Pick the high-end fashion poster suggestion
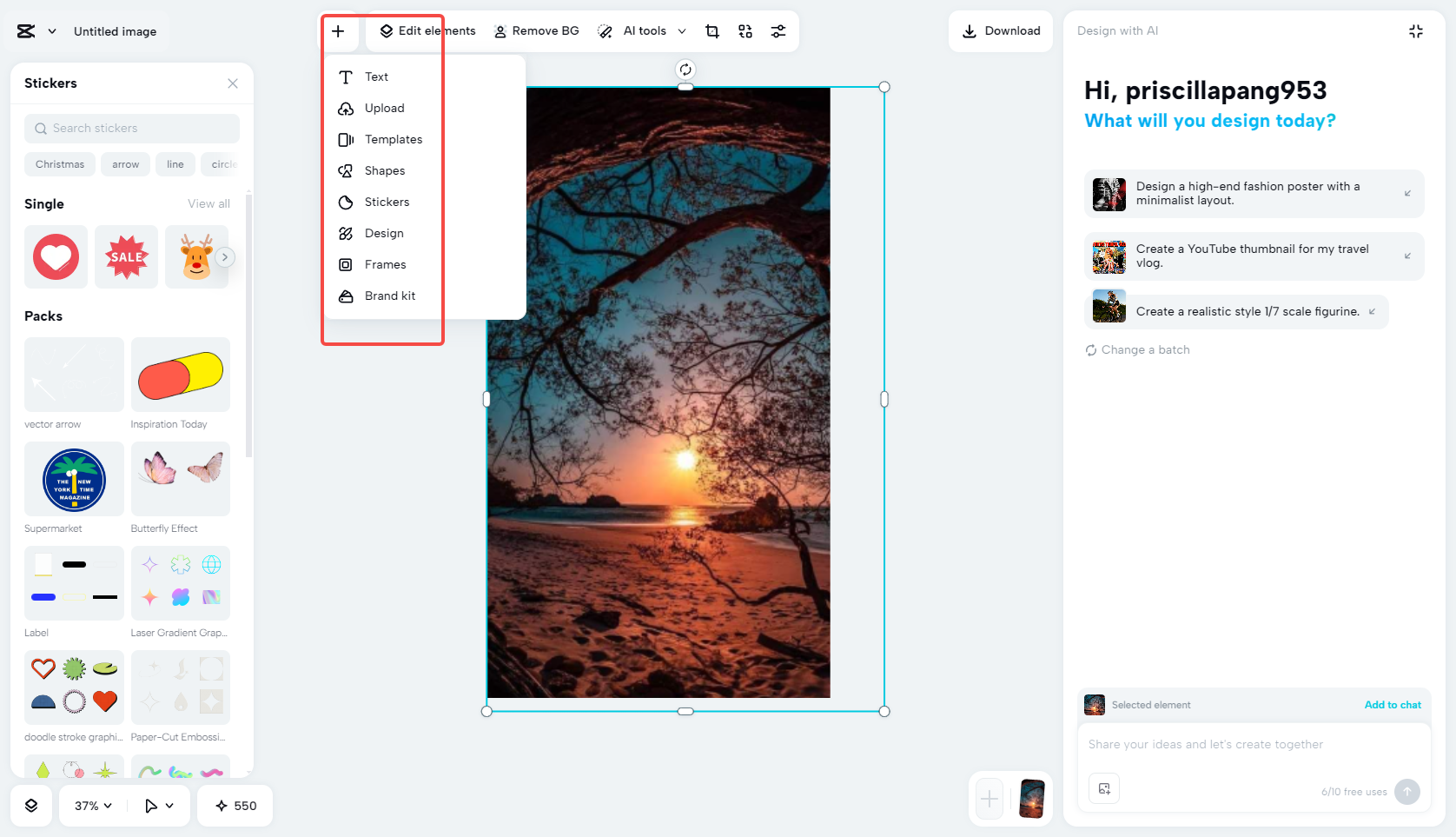The image size is (1456, 837). (x=1254, y=194)
